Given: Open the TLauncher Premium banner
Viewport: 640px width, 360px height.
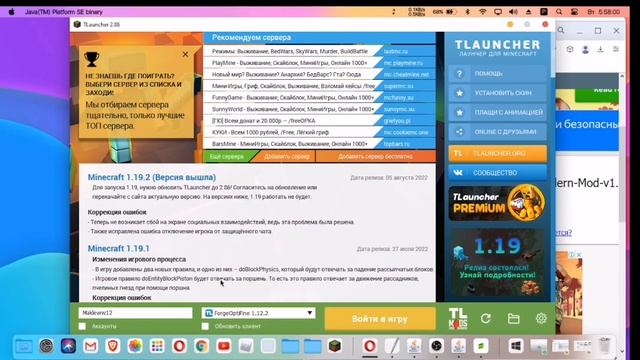Looking at the screenshot, I should point(497,203).
